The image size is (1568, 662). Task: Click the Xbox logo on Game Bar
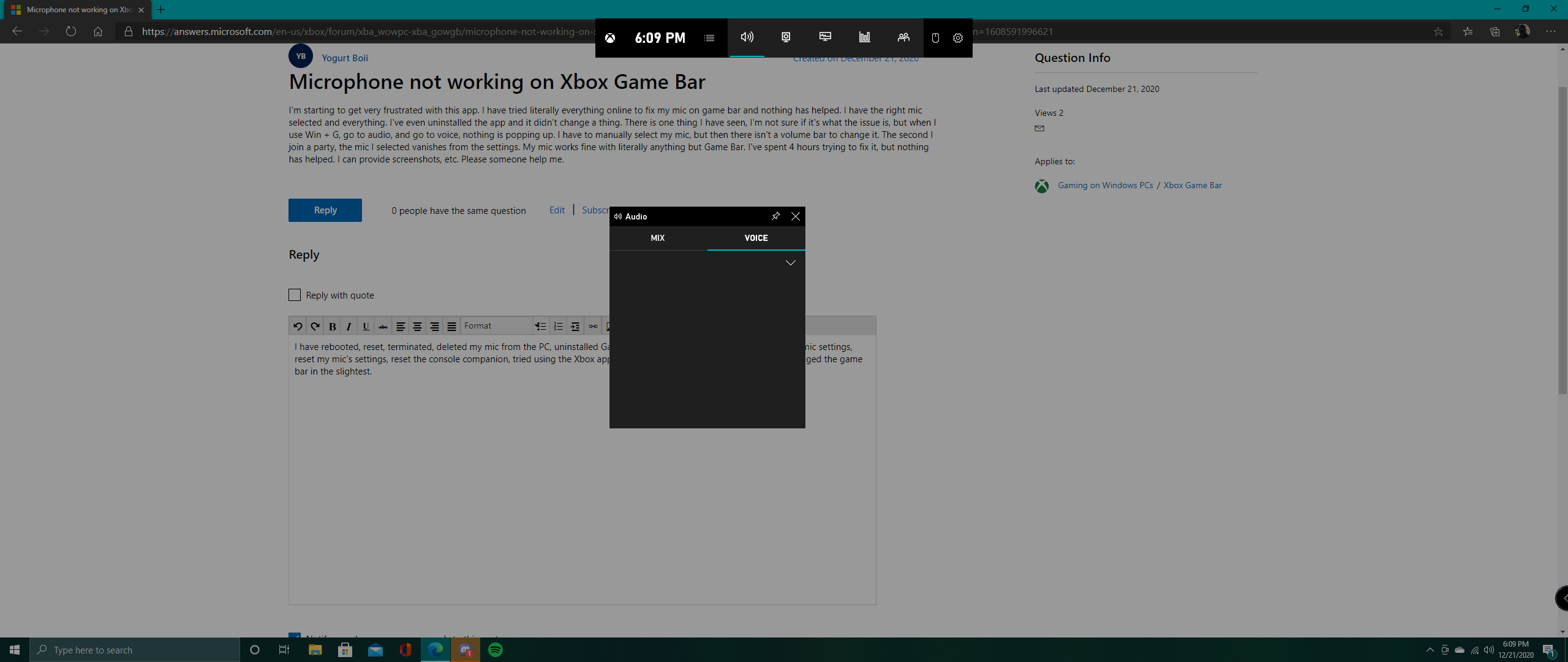coord(610,38)
